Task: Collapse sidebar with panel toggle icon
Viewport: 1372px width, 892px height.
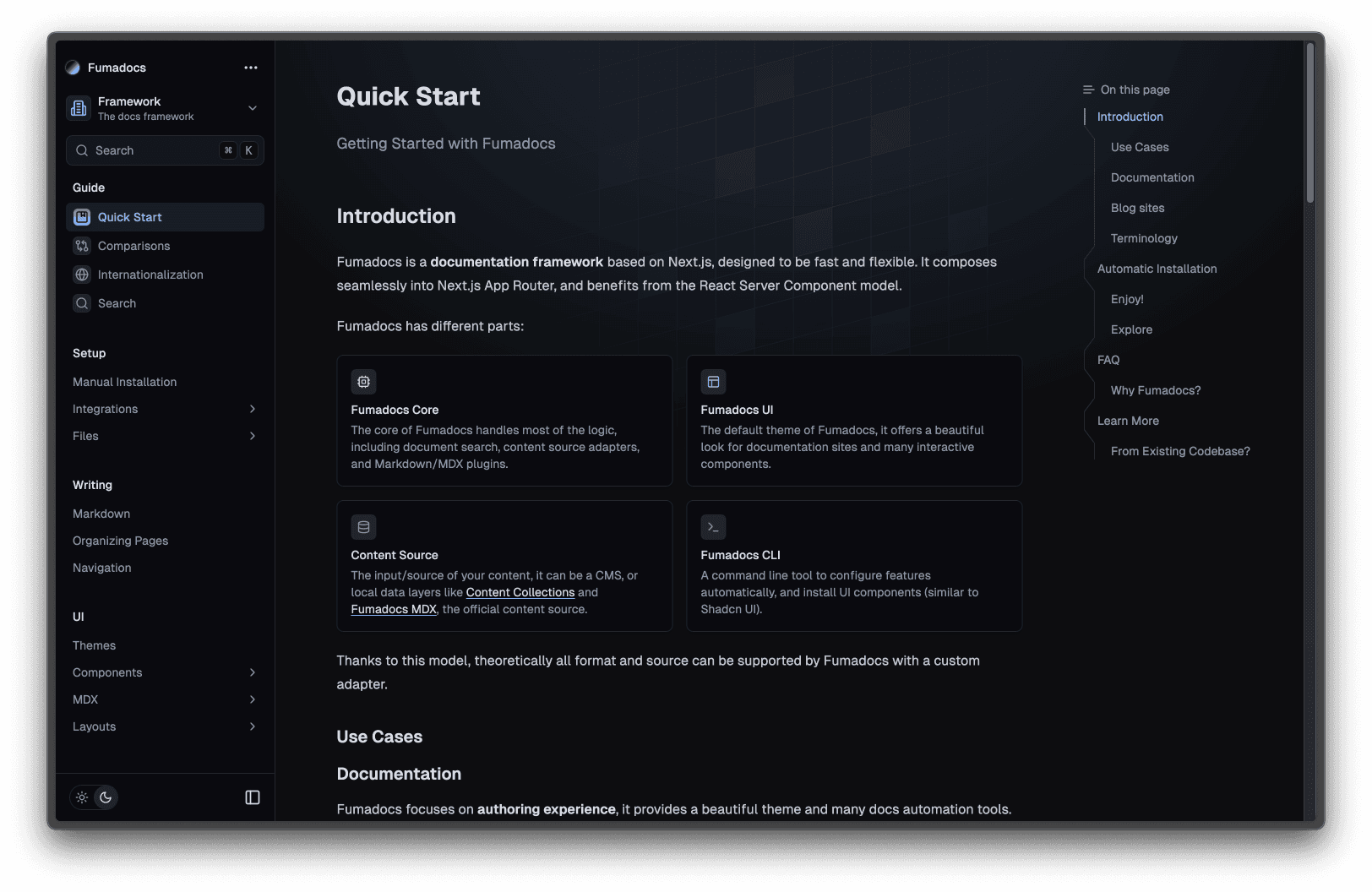Action: (253, 797)
